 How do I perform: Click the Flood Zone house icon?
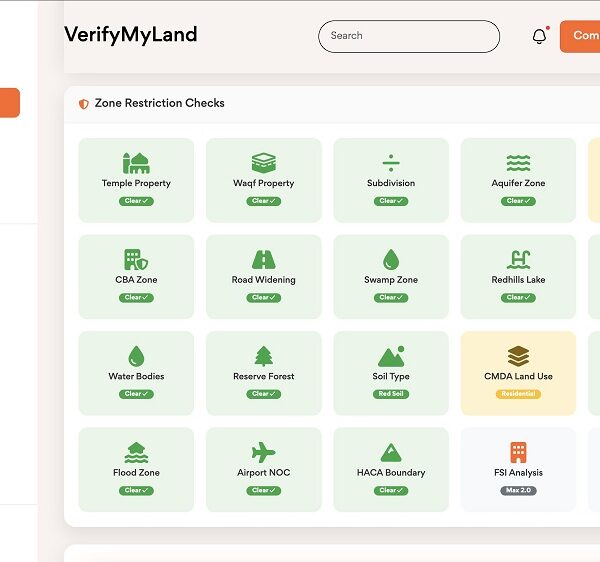[136, 453]
